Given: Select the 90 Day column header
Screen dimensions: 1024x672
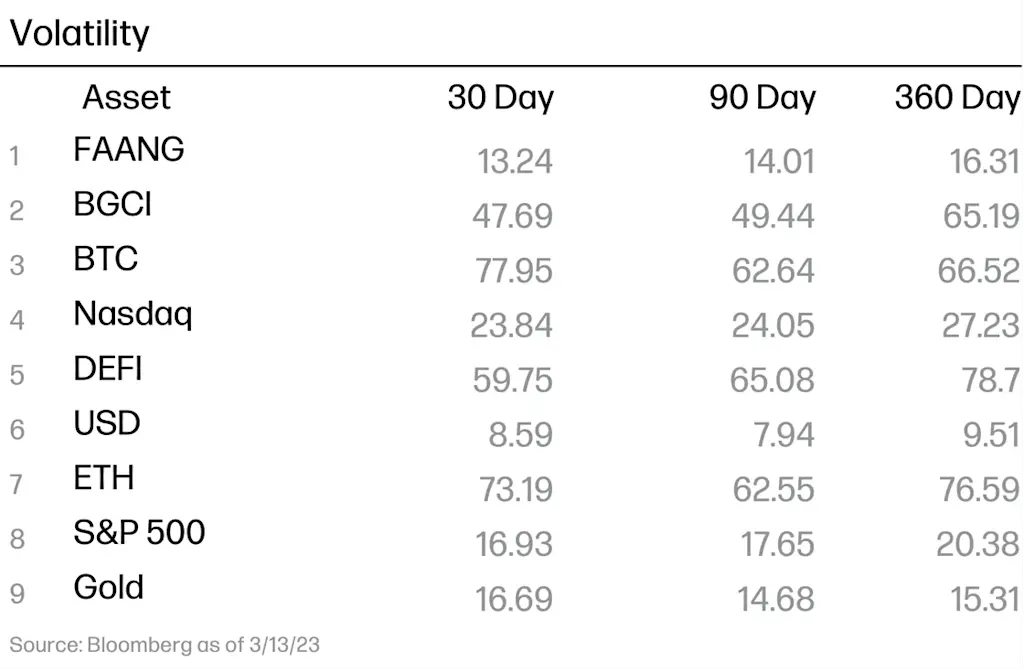Looking at the screenshot, I should tap(763, 99).
